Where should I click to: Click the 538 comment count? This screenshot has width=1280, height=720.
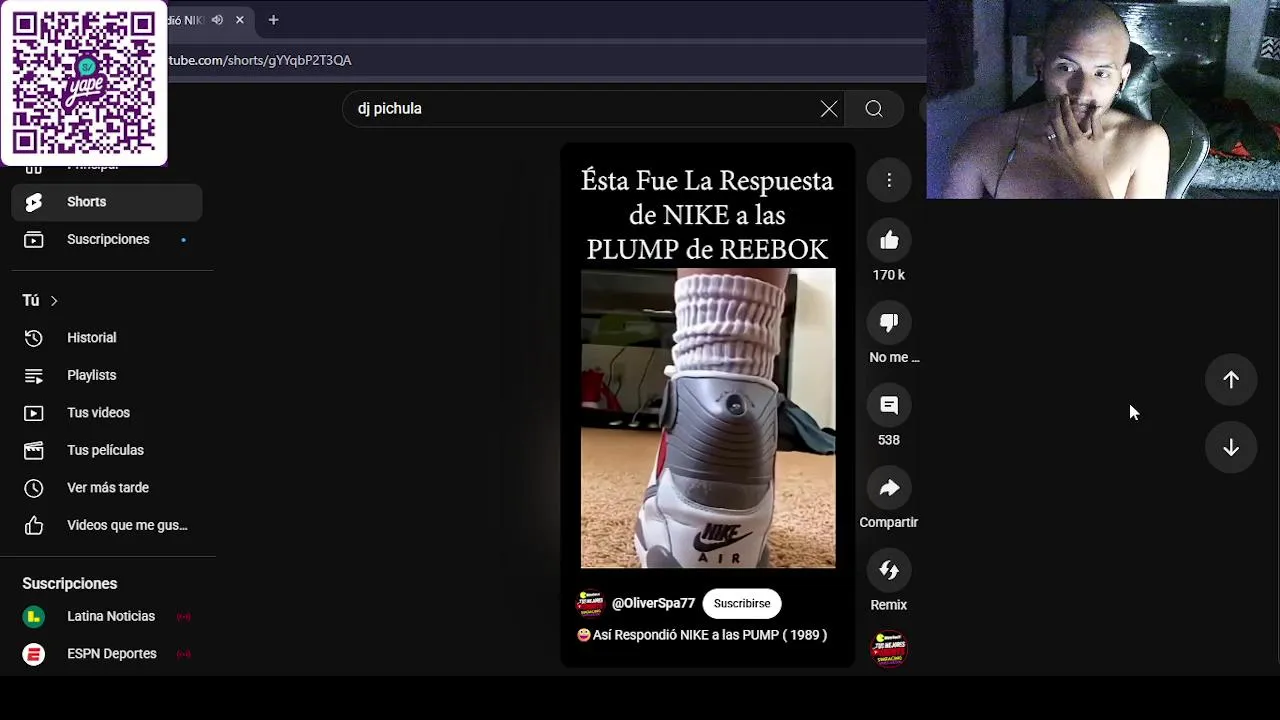pyautogui.click(x=889, y=440)
